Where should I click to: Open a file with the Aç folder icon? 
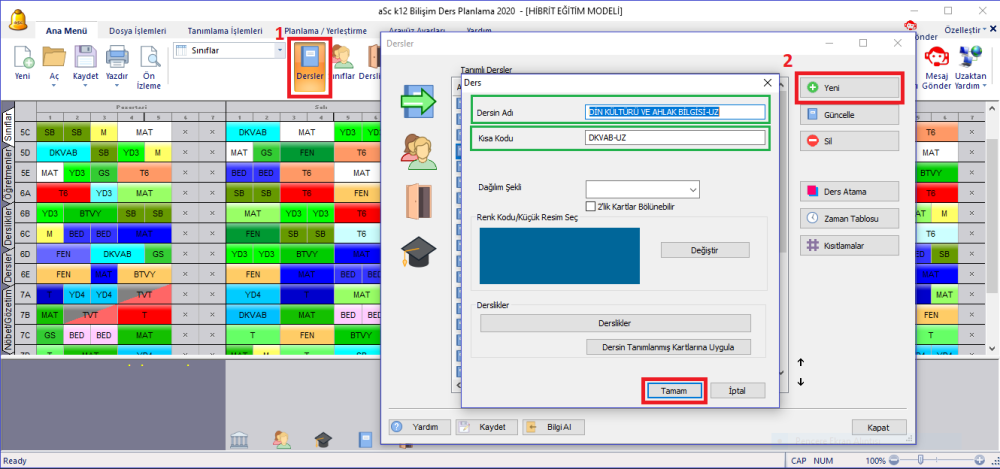[x=54, y=57]
